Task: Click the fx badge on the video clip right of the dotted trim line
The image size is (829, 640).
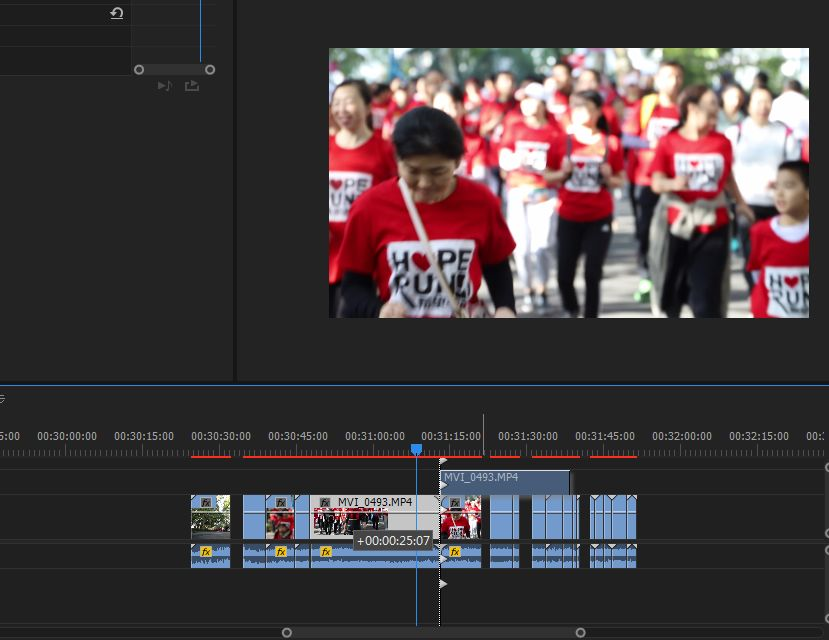Action: pos(455,502)
